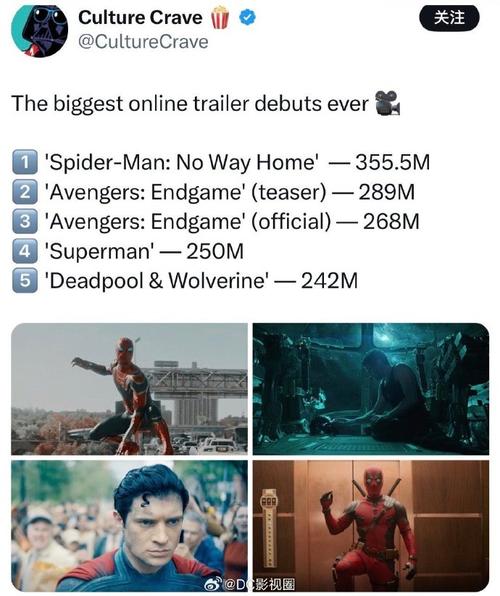Click the Culture Crave display name
This screenshot has width=500, height=596.
tap(140, 17)
